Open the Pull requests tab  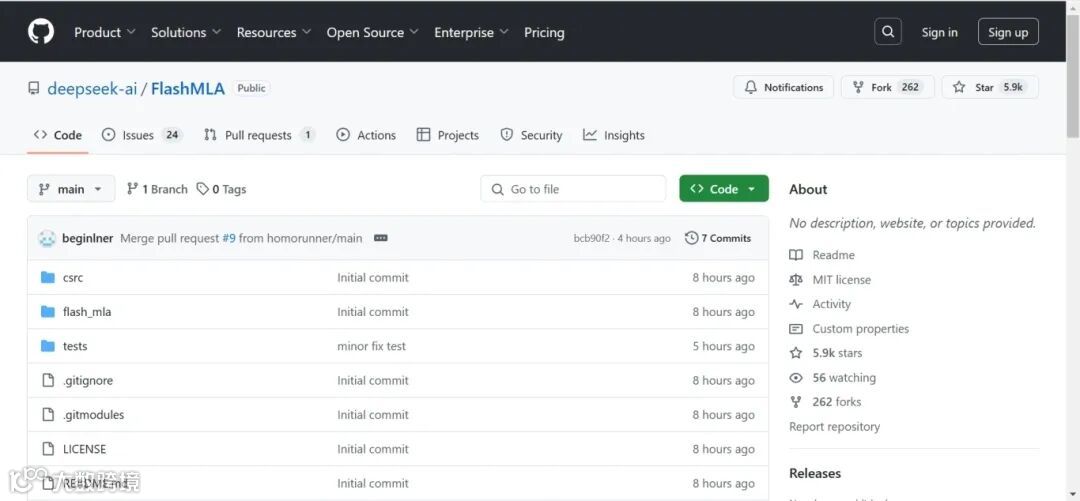(x=259, y=135)
